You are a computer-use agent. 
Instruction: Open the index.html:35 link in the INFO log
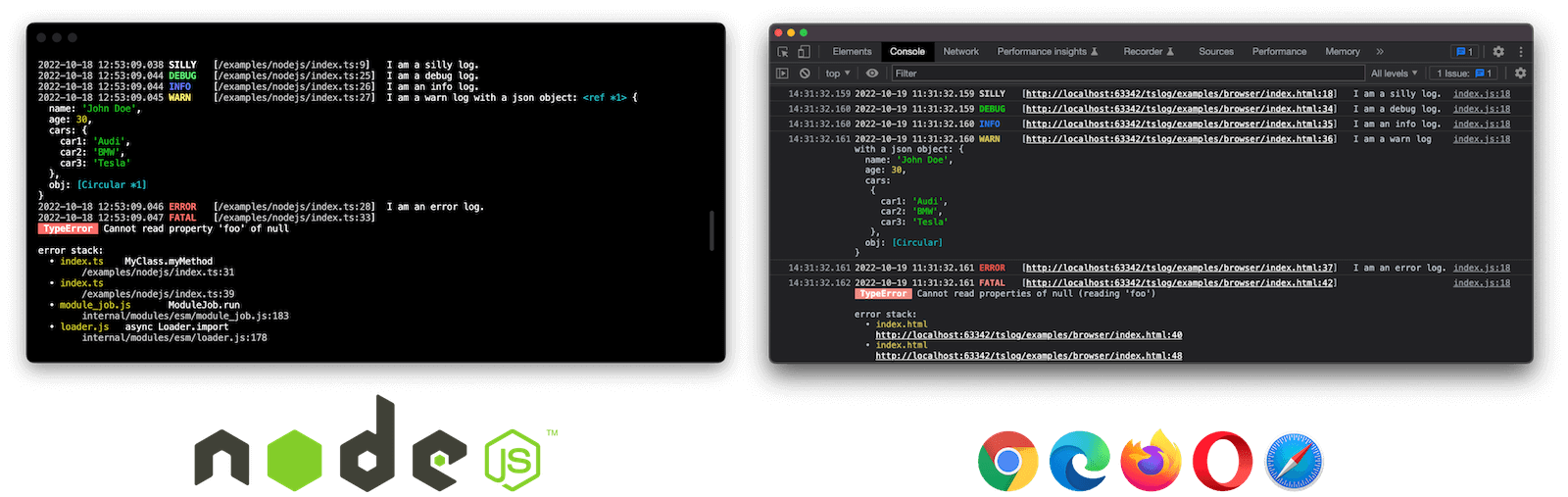point(1179,124)
